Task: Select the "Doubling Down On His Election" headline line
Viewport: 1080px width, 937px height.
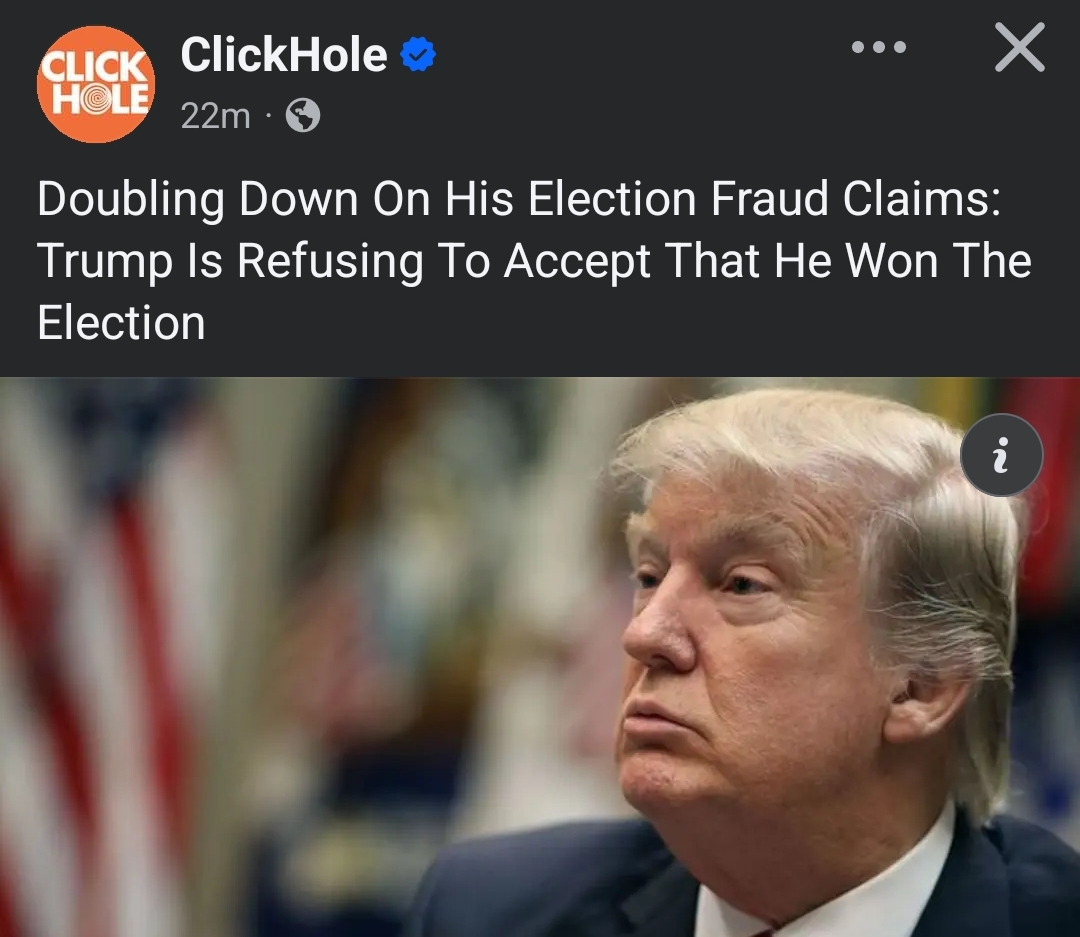Action: [x=367, y=198]
